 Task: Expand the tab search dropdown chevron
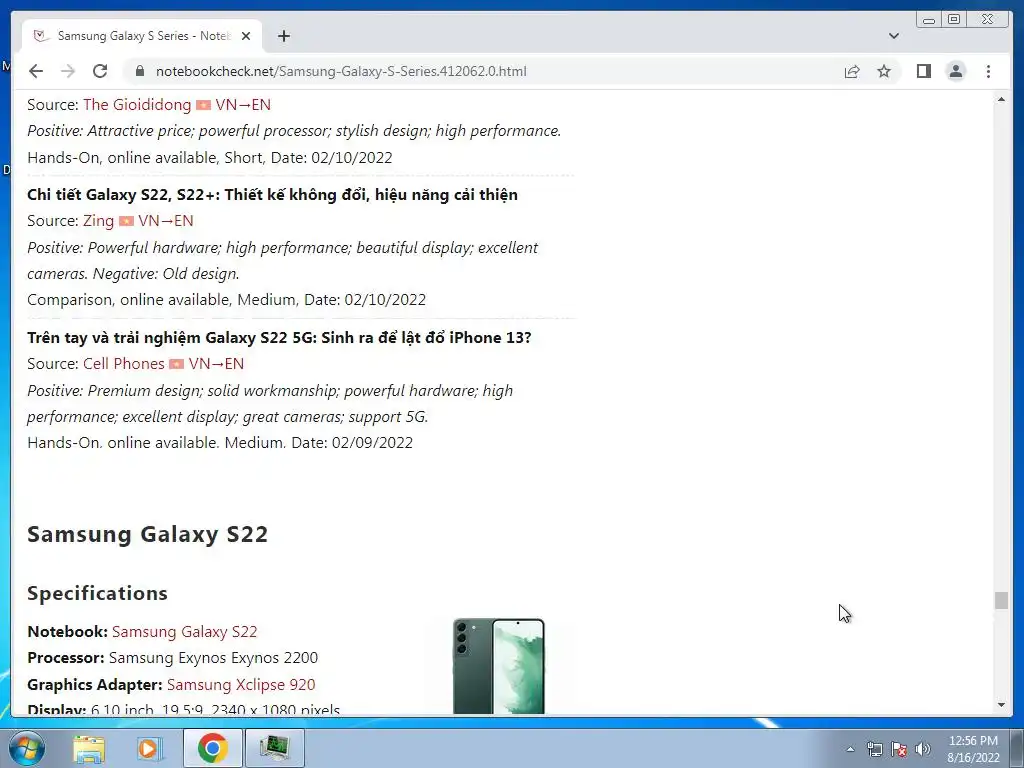coord(894,36)
